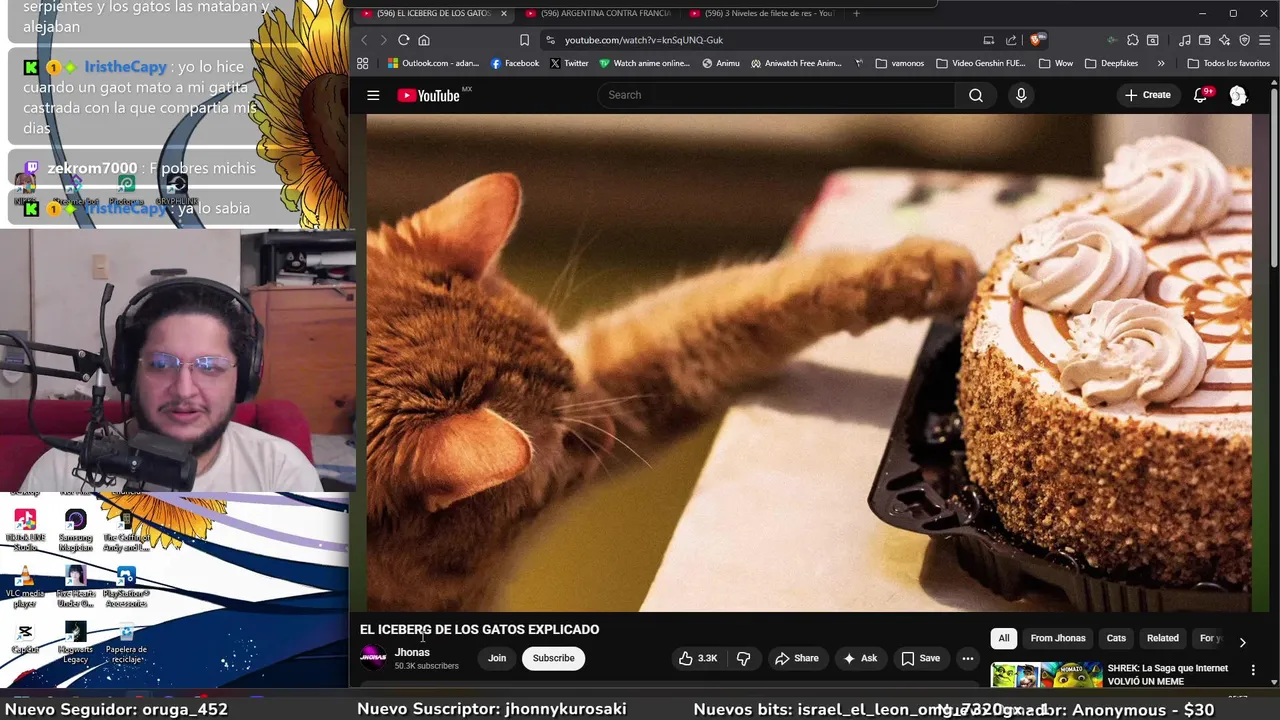1280x720 pixels.
Task: Open the Hogwarts Legacy desktop shortcut
Action: [75, 643]
